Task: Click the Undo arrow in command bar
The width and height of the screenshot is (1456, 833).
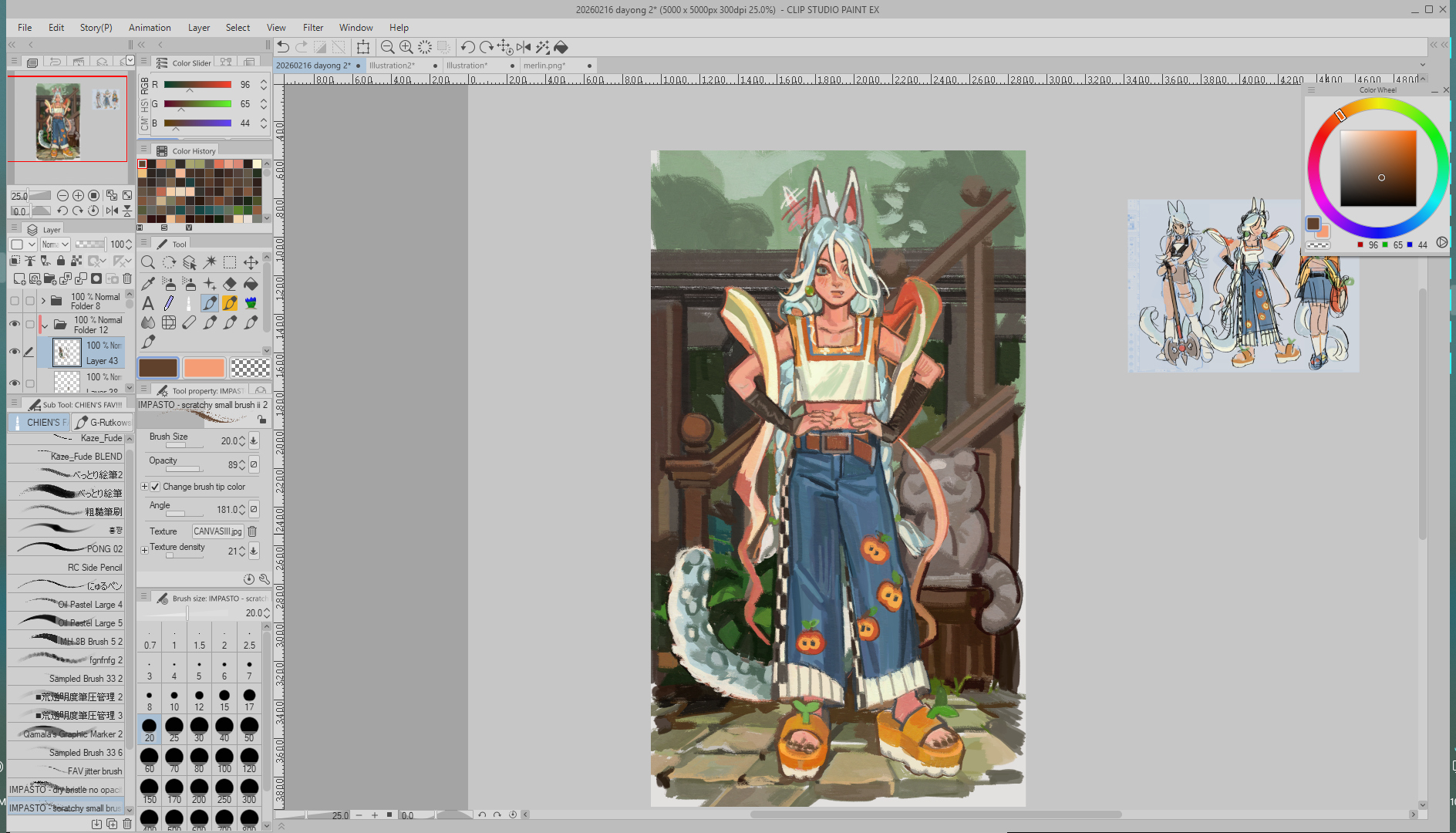Action: tap(283, 47)
